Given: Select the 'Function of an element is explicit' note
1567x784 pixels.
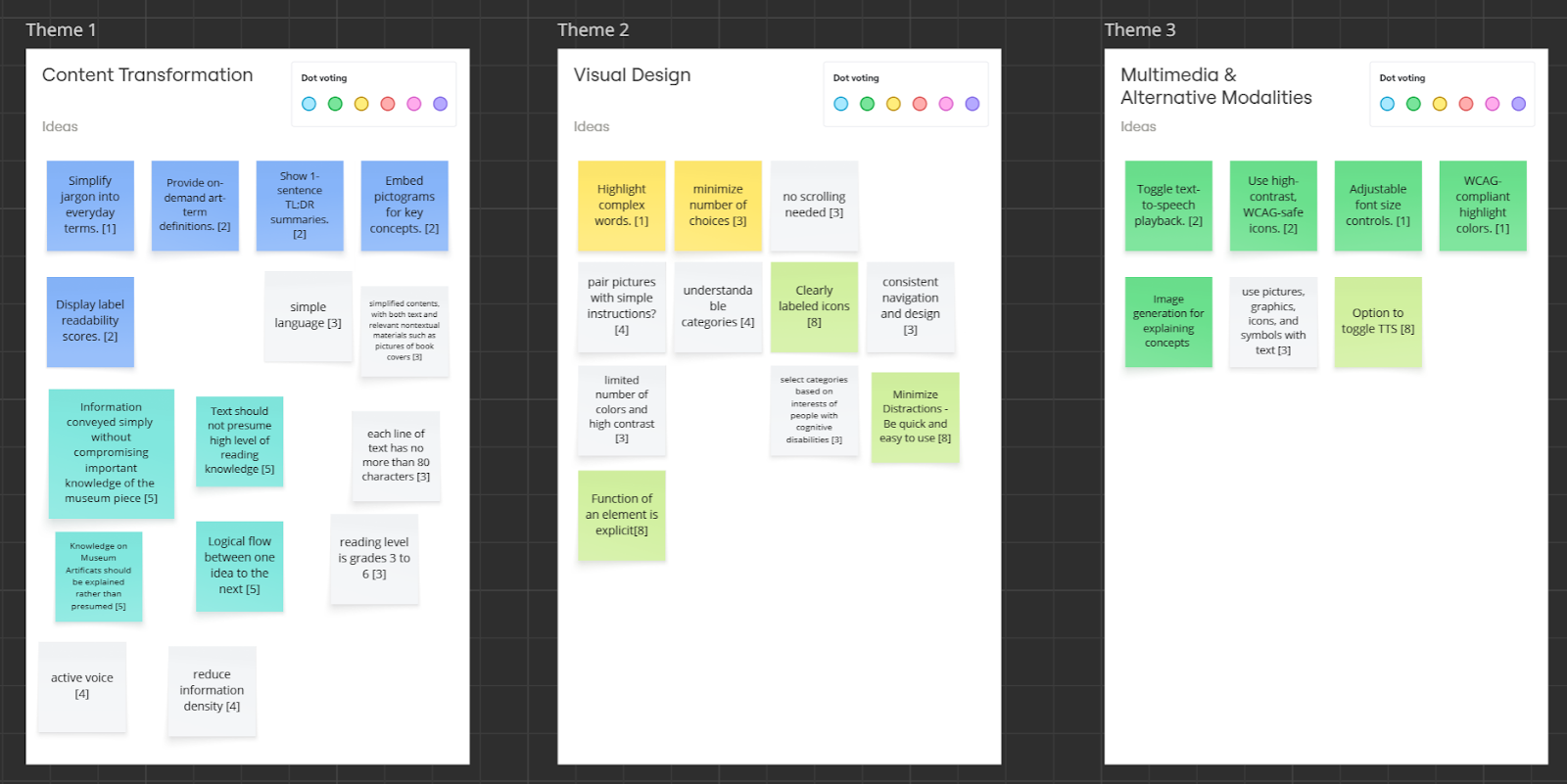Looking at the screenshot, I should (622, 515).
